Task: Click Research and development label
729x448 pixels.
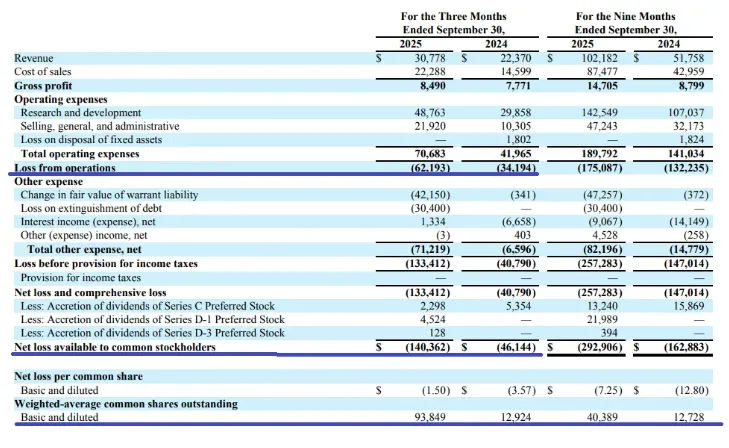Action: 80,112
